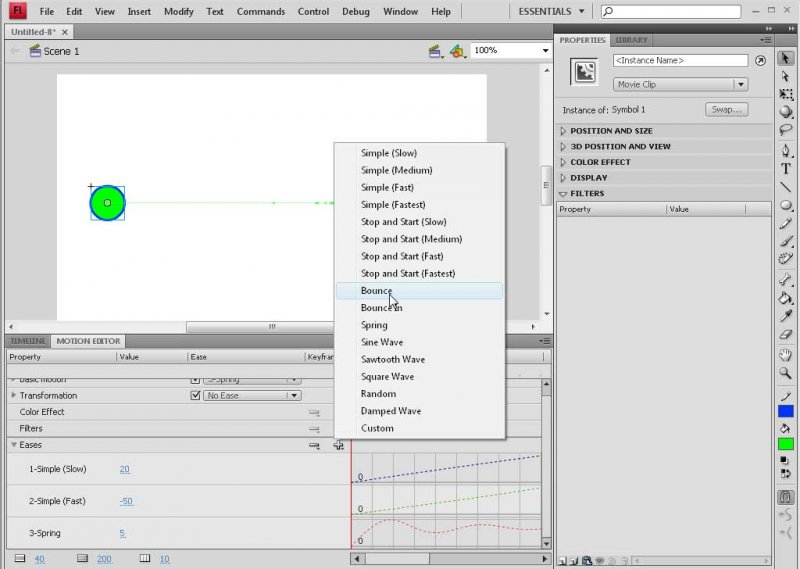This screenshot has height=569, width=800.
Task: Click the blue stroke color swatch
Action: coord(786,412)
